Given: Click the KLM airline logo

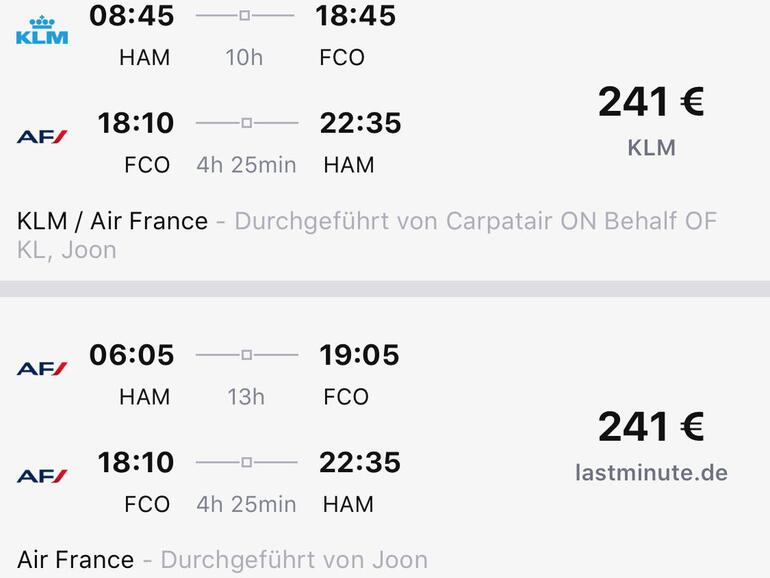Looking at the screenshot, I should pyautogui.click(x=42, y=30).
